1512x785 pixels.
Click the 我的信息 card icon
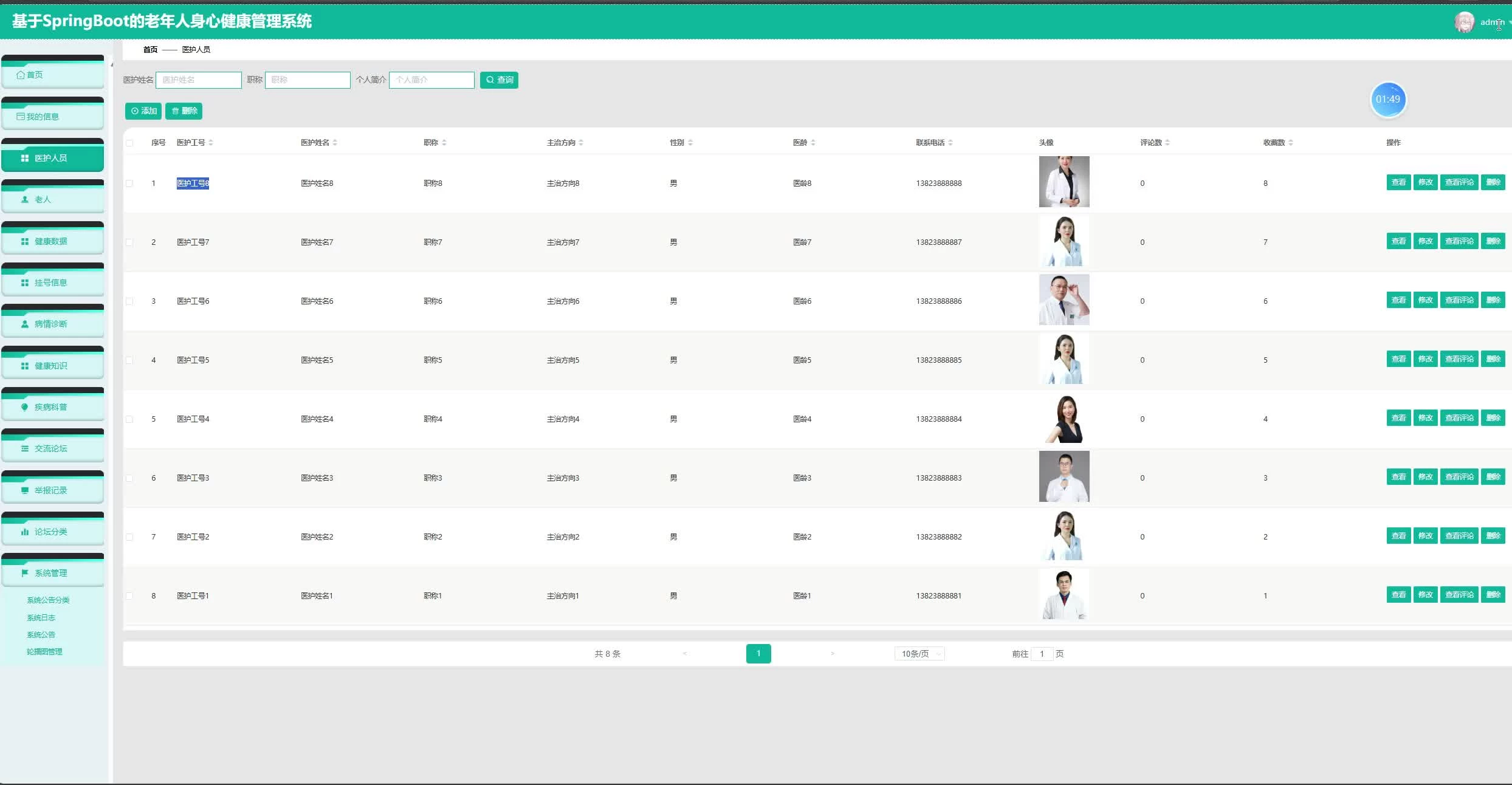click(x=21, y=117)
